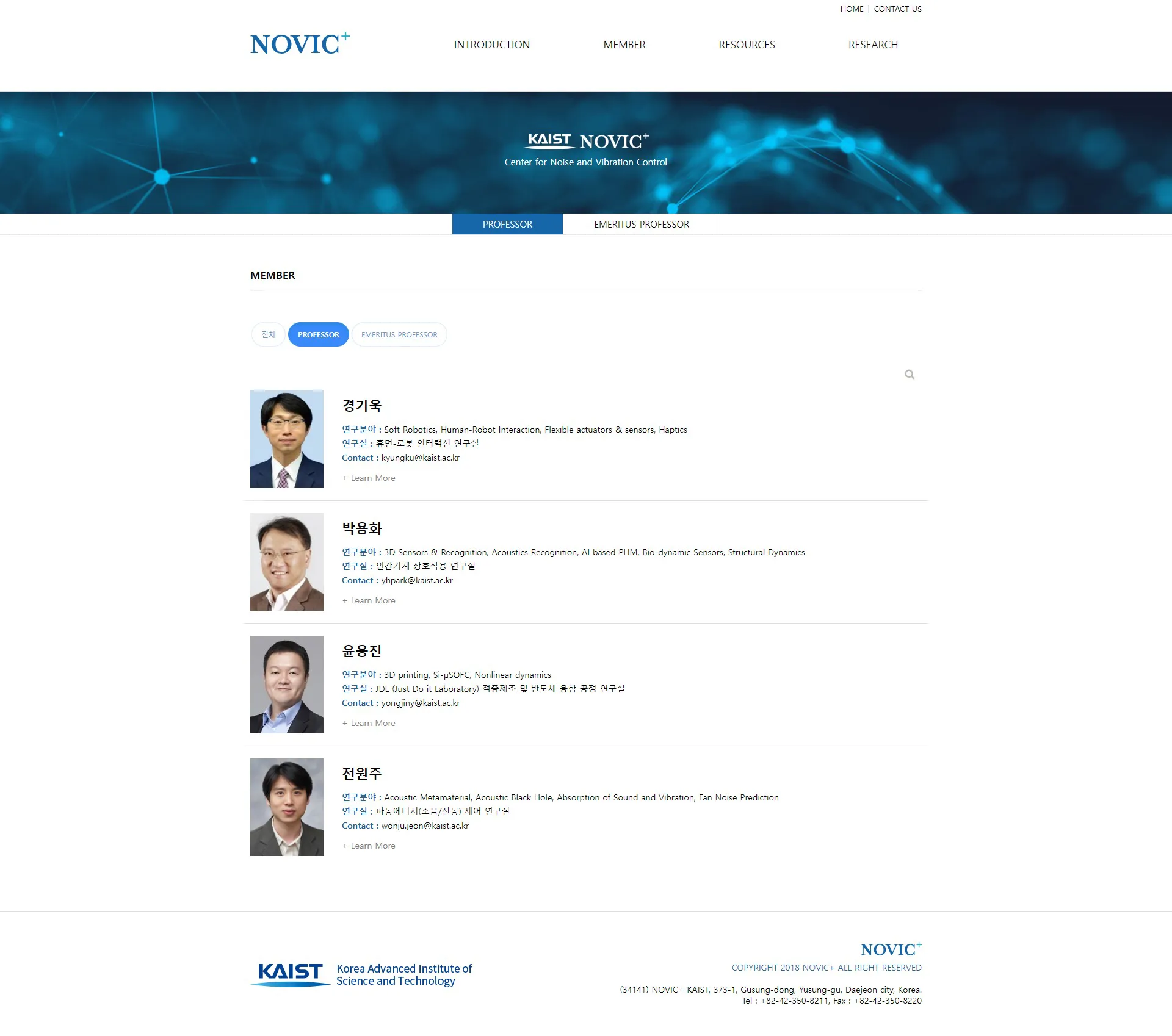
Task: Click 파동에너지(소음/진동) 제어 연구실 lab text
Action: click(443, 811)
